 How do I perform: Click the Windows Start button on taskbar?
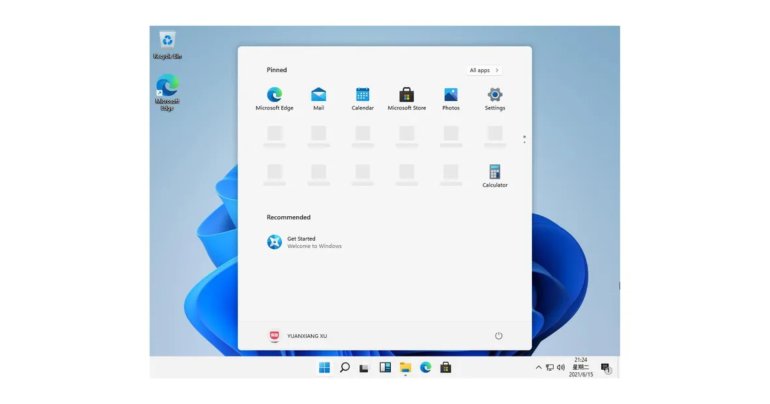[x=324, y=368]
